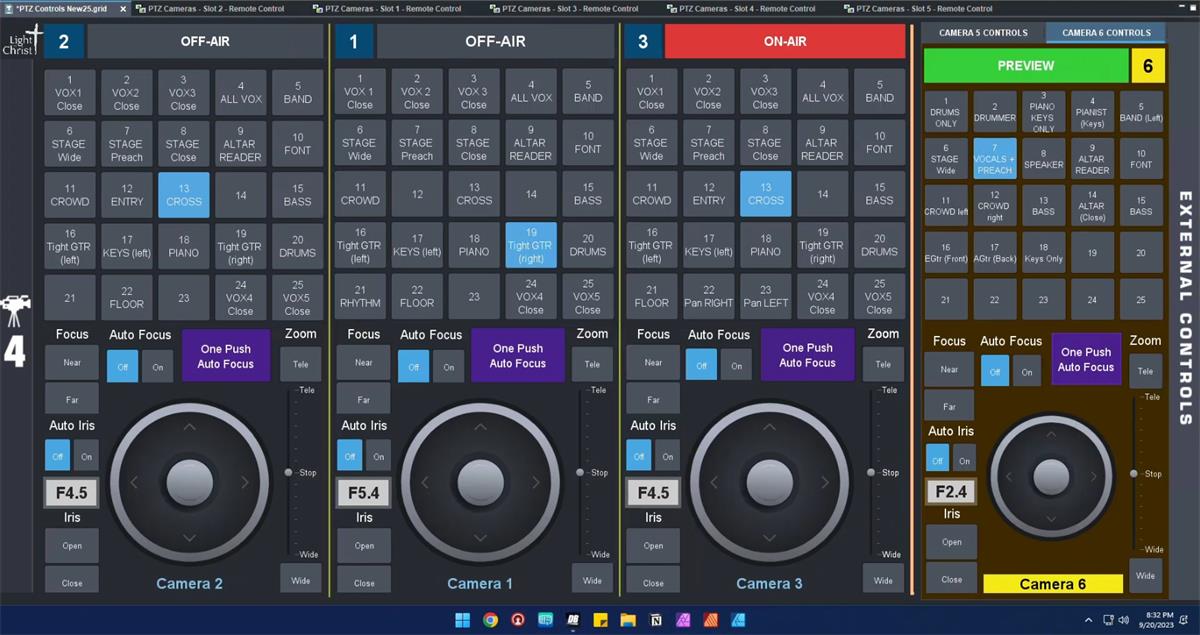Click Camera 6 Zoom Wide button
Screen dimensions: 1200x635
click(x=1145, y=575)
